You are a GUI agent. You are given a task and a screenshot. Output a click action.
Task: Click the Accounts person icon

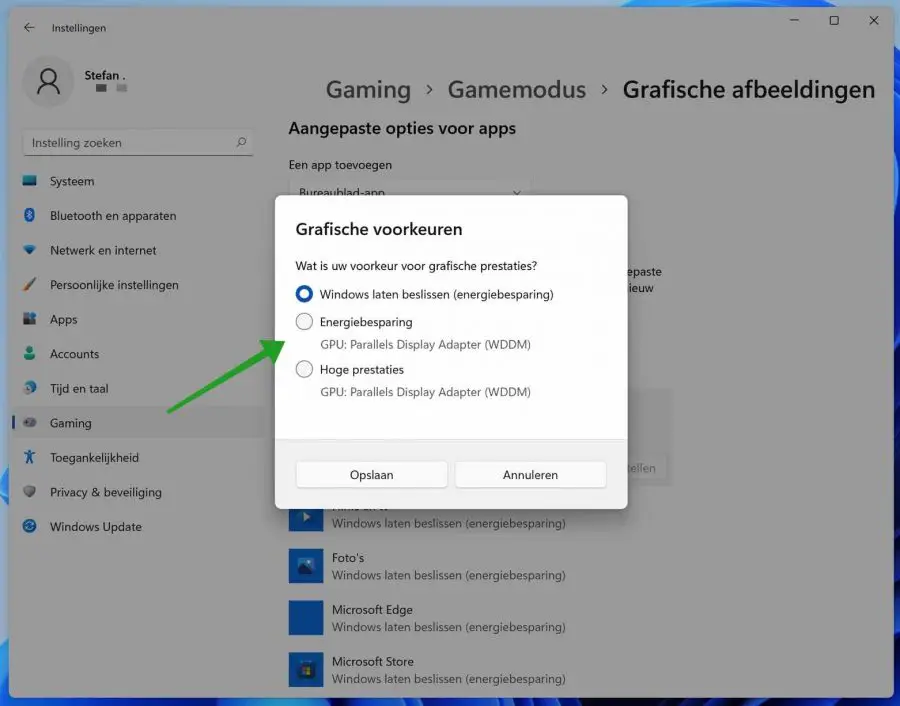[x=29, y=353]
